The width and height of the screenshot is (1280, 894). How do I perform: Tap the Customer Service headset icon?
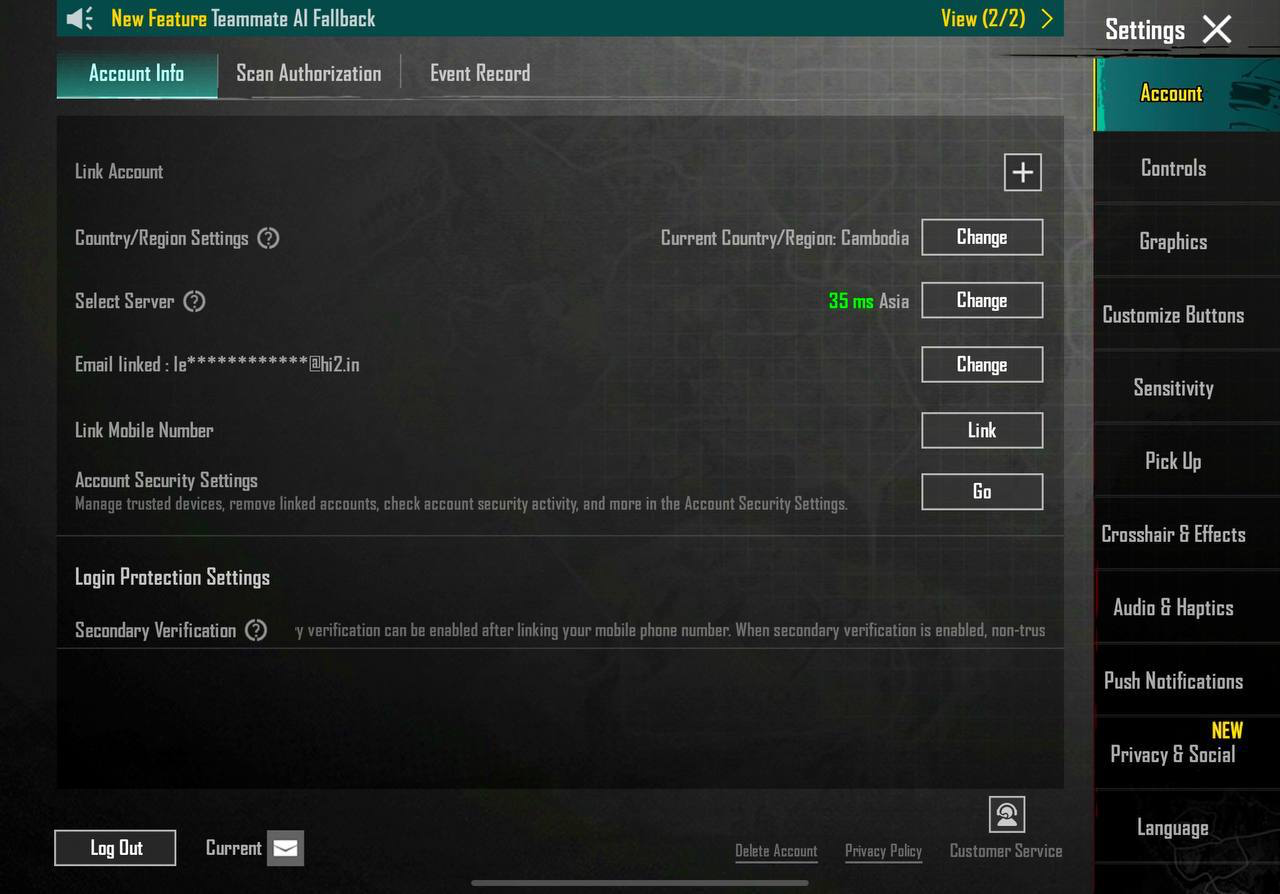[x=1006, y=815]
